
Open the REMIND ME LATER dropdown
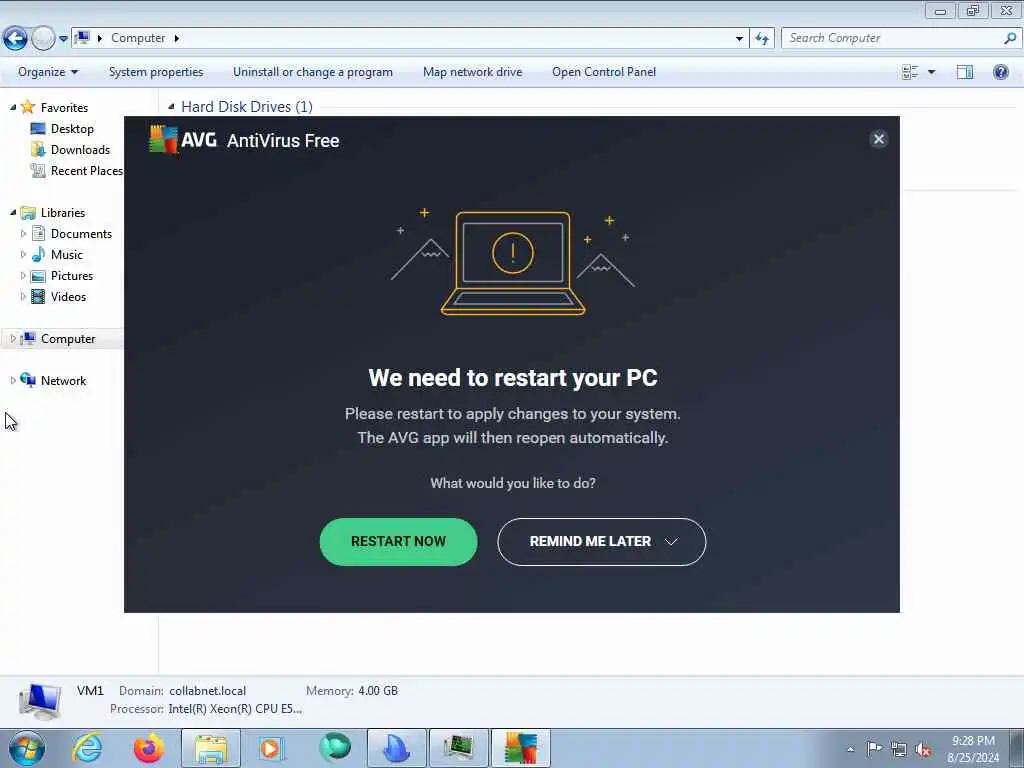[601, 541]
